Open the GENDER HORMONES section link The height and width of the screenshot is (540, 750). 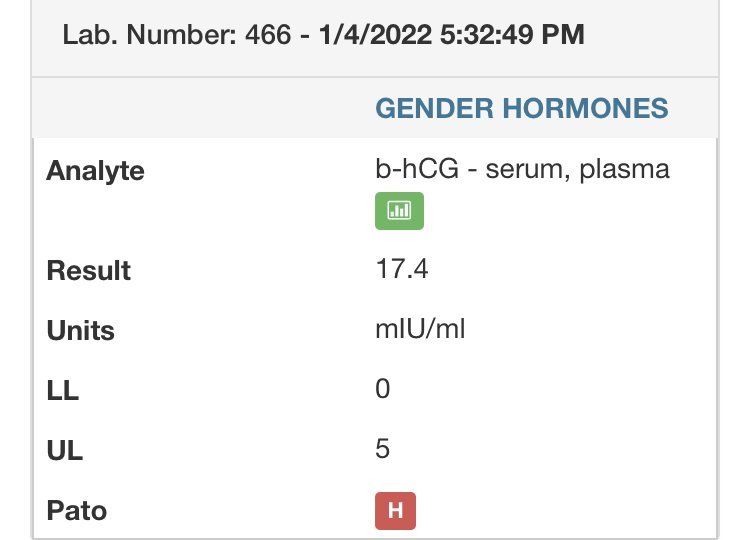point(521,108)
